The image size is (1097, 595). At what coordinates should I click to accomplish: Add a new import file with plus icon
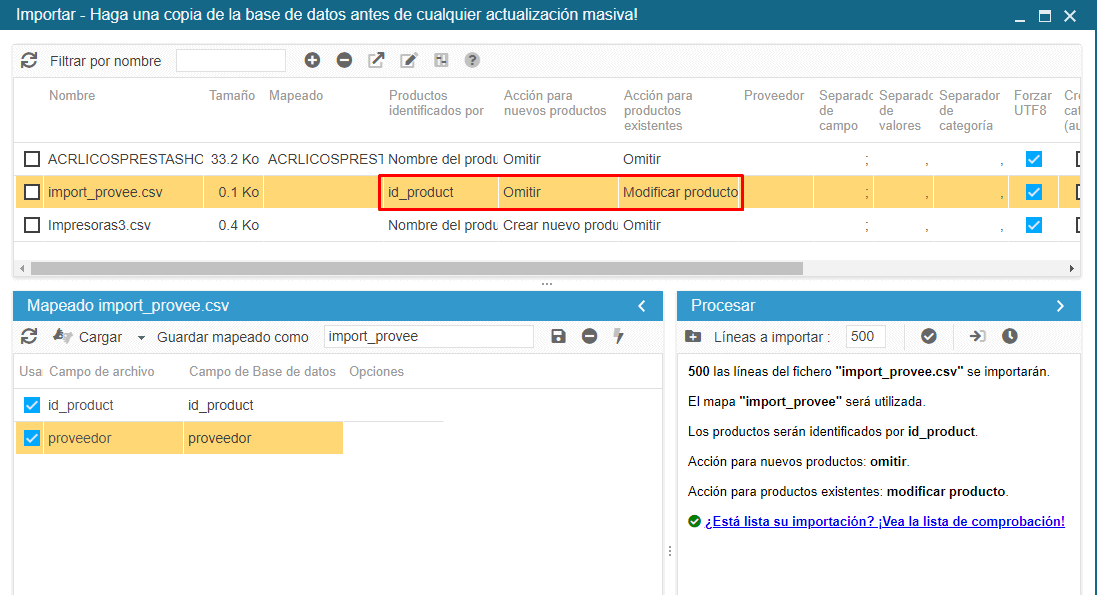tap(312, 60)
